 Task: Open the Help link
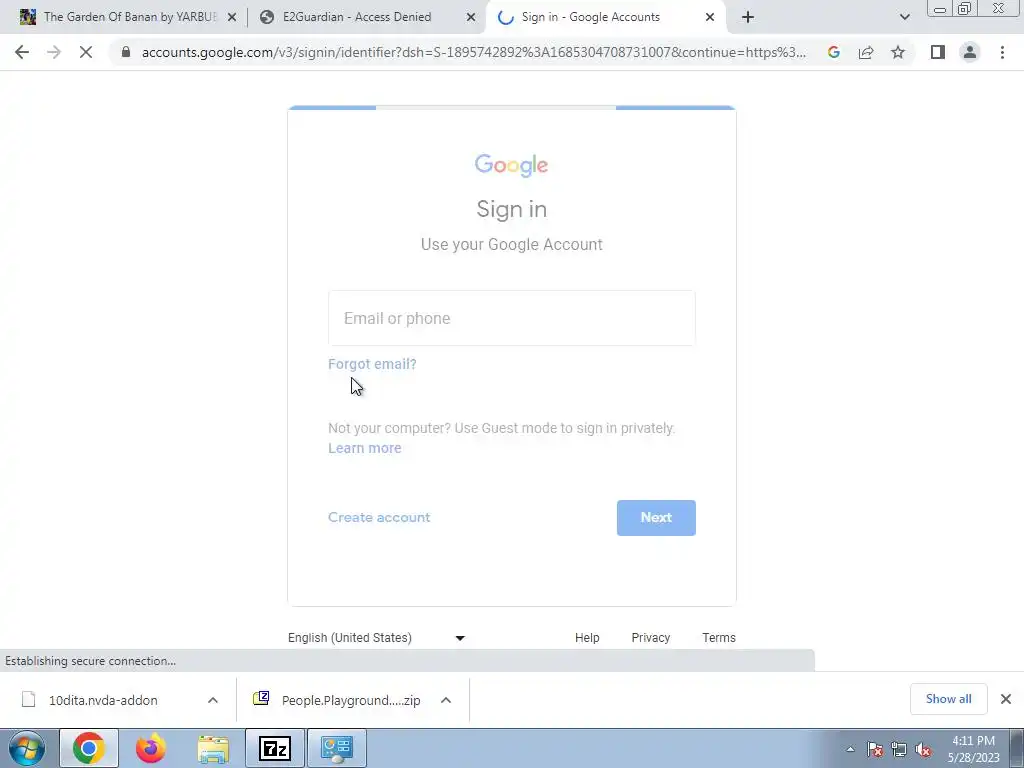(x=587, y=637)
